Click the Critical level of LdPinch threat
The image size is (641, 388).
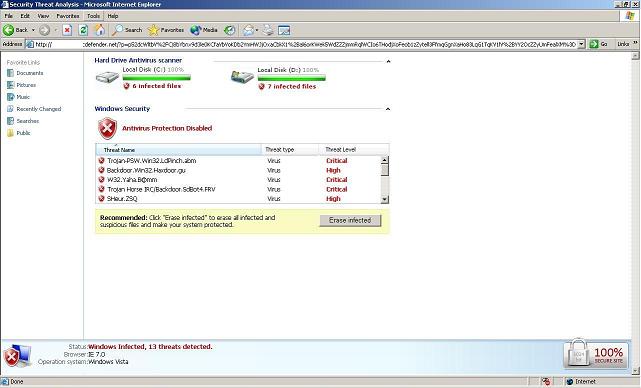coord(337,161)
